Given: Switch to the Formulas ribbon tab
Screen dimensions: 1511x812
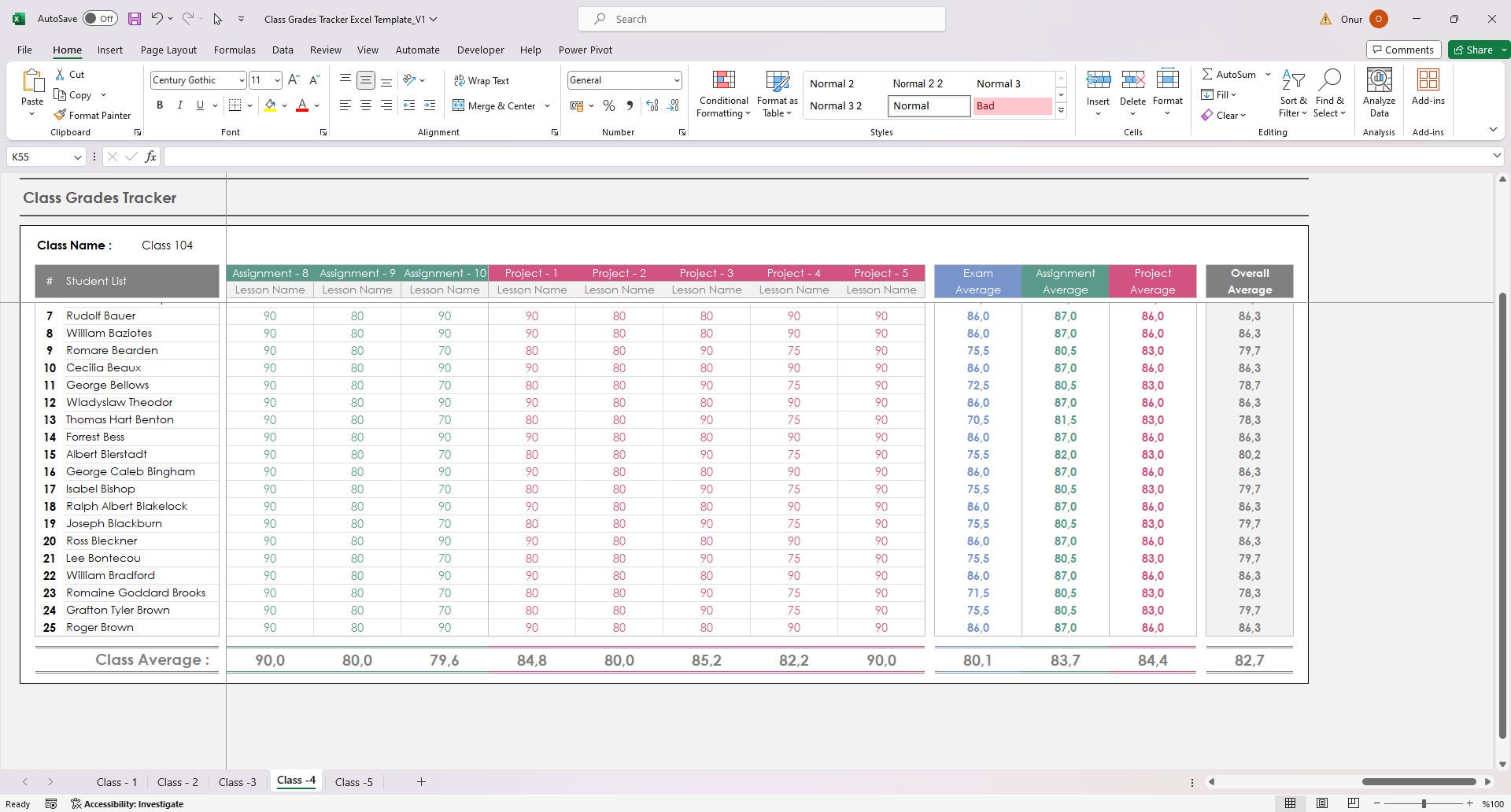Looking at the screenshot, I should [235, 50].
